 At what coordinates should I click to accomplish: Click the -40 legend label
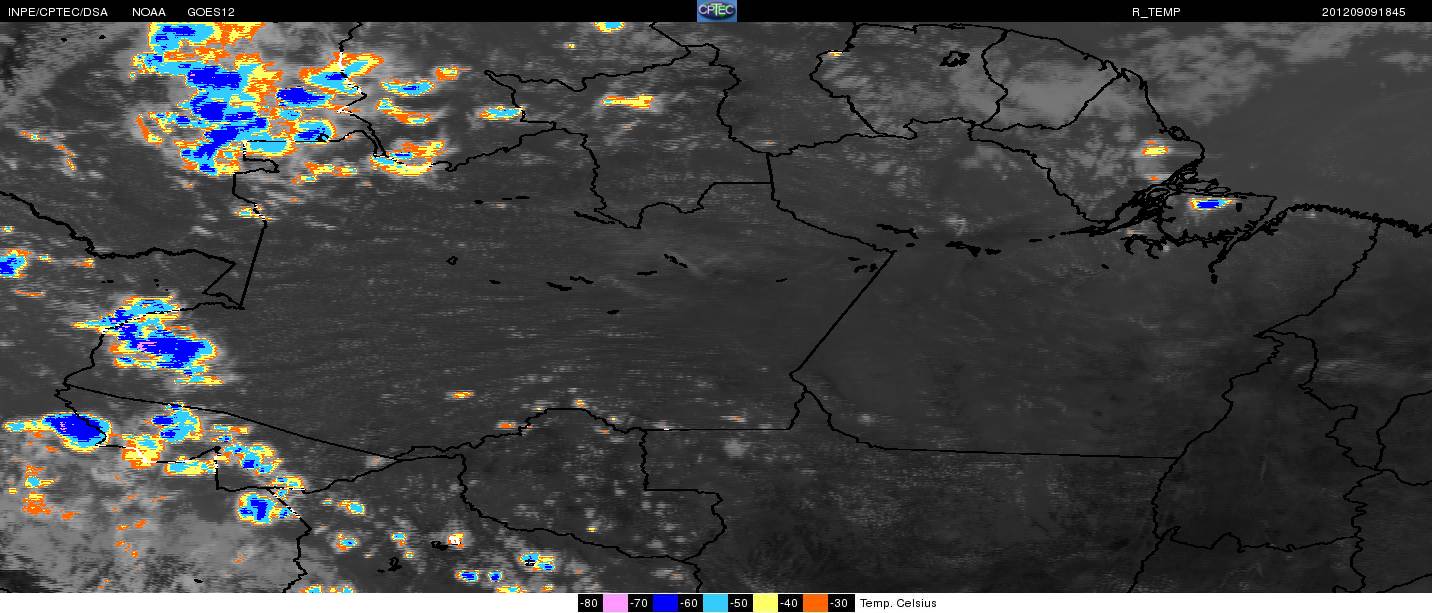pyautogui.click(x=790, y=603)
